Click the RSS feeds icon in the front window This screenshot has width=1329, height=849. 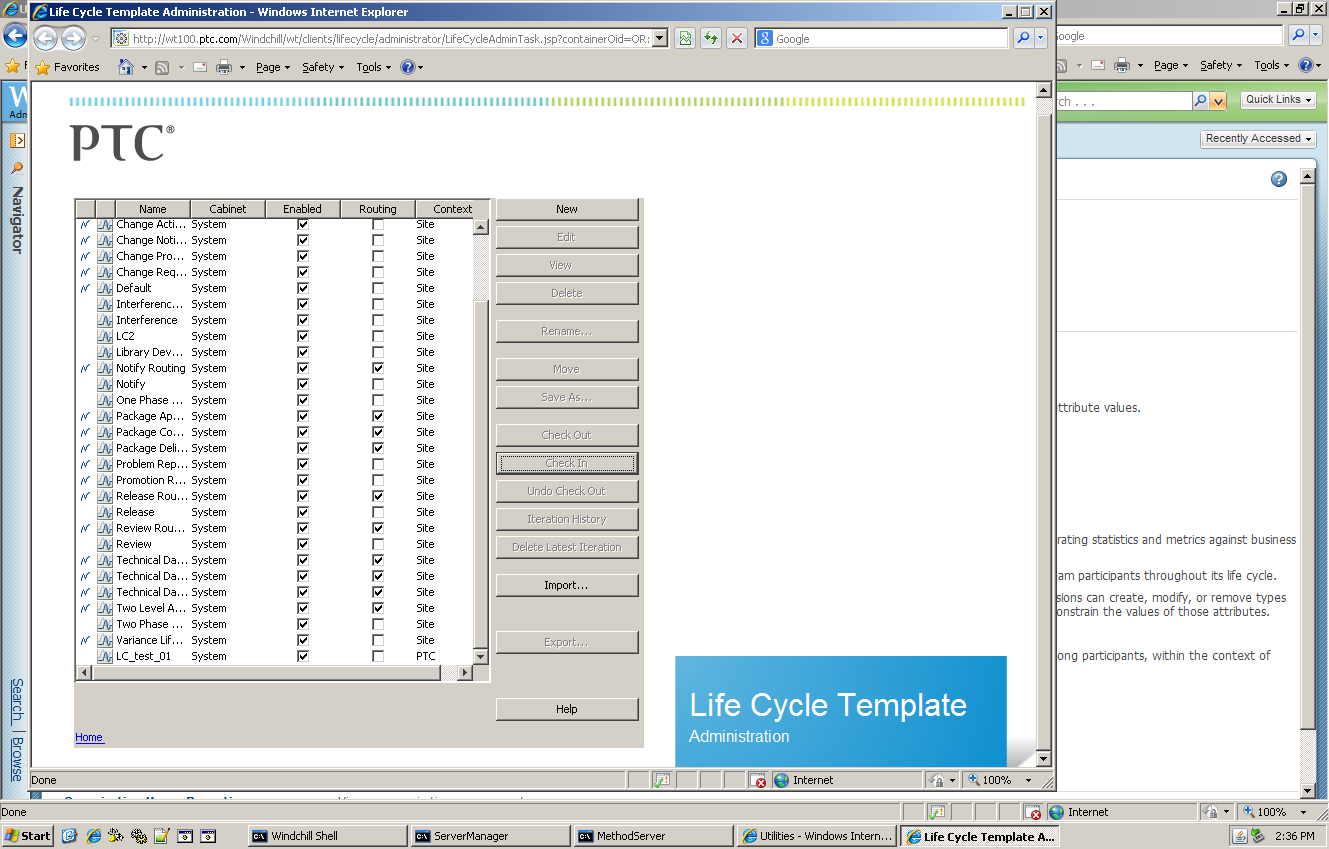(x=161, y=67)
